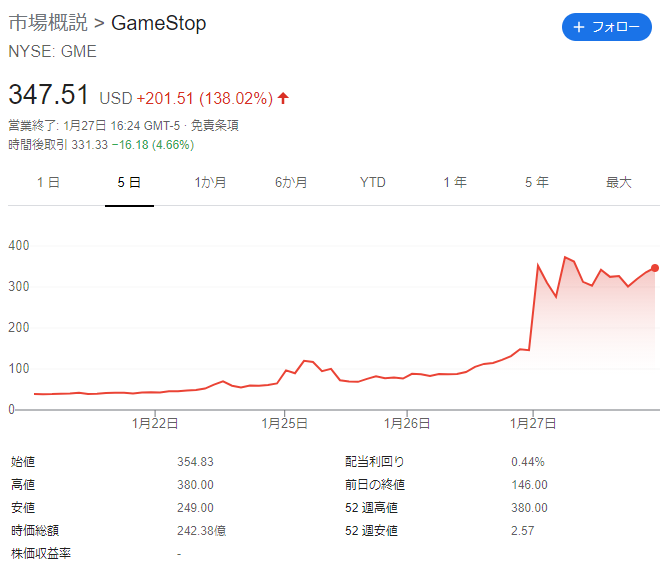Select the 1 日 range tab

pyautogui.click(x=48, y=183)
